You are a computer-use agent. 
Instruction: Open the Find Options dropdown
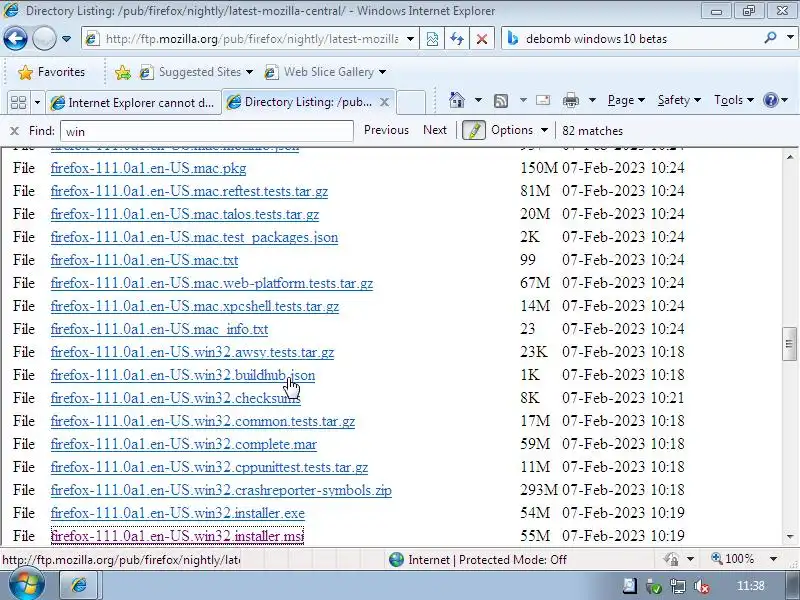click(x=519, y=130)
